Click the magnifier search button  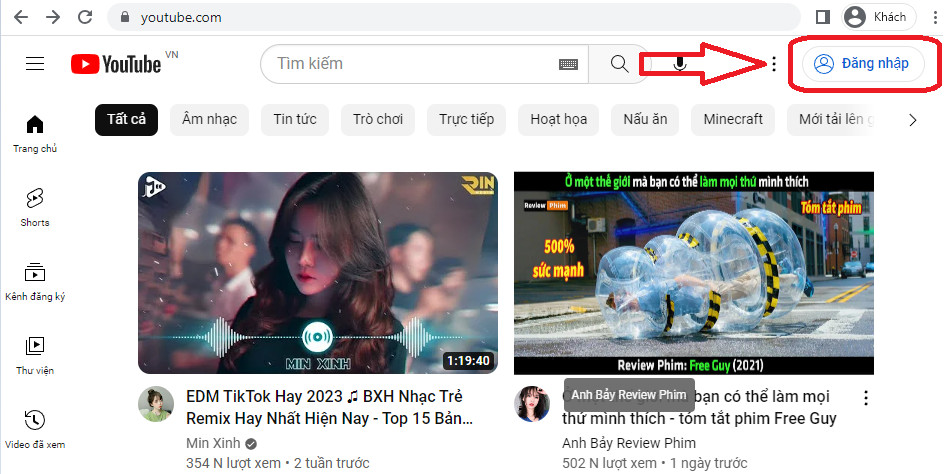click(619, 63)
